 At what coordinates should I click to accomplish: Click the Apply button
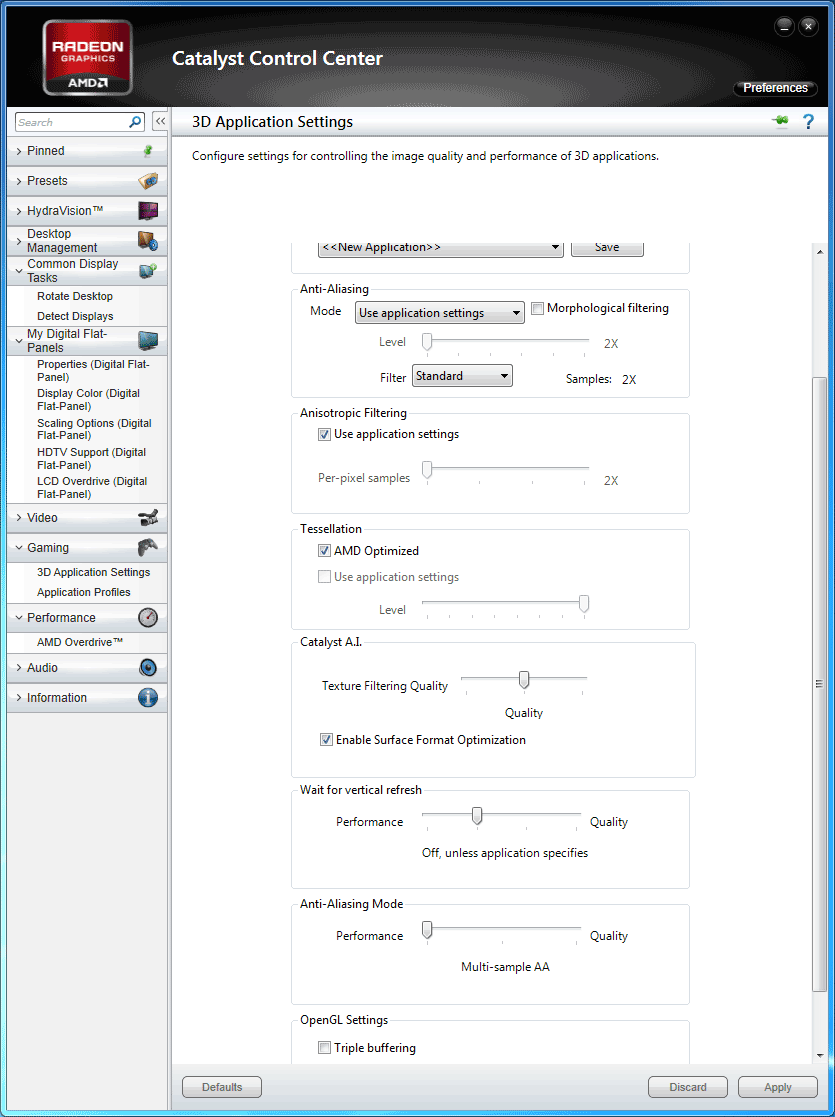point(777,1087)
